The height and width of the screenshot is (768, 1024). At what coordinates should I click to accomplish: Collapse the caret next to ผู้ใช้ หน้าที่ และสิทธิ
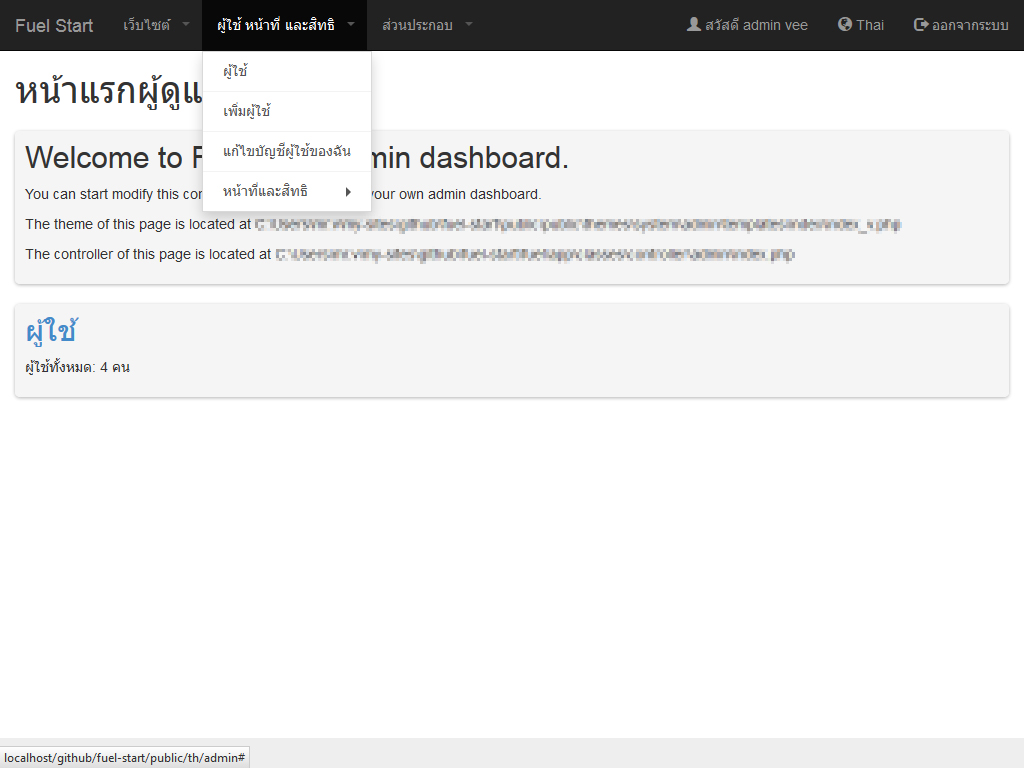tap(350, 25)
